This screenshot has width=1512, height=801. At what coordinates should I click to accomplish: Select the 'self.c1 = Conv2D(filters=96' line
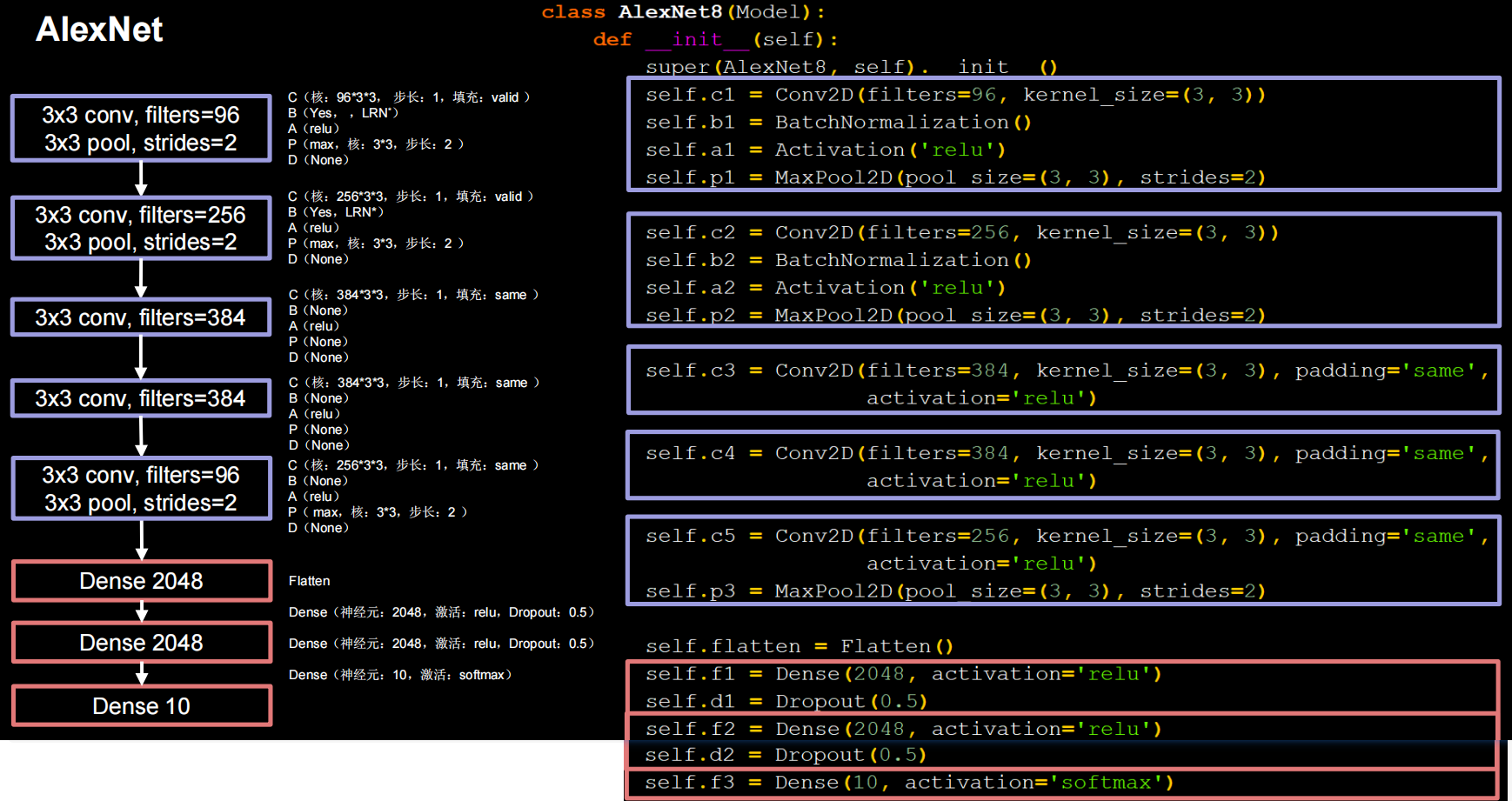[x=955, y=94]
